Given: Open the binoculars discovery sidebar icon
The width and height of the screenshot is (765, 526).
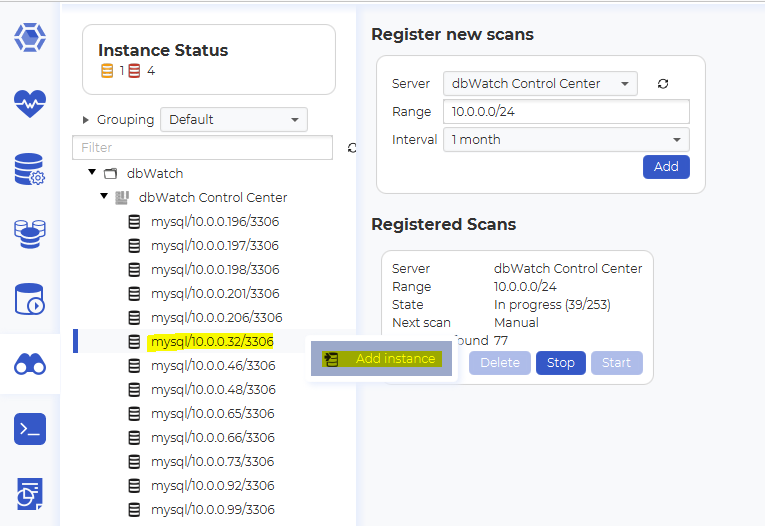Looking at the screenshot, I should click(30, 364).
